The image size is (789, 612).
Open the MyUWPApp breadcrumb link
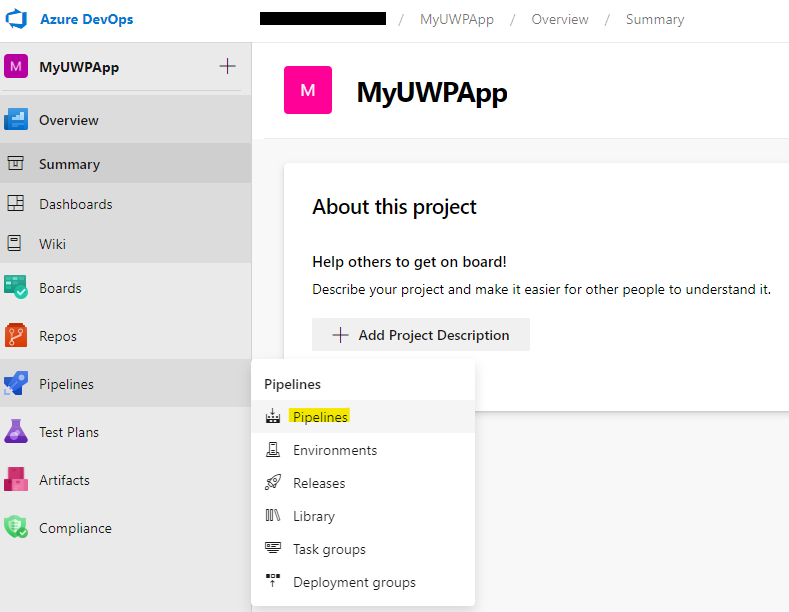pos(456,19)
